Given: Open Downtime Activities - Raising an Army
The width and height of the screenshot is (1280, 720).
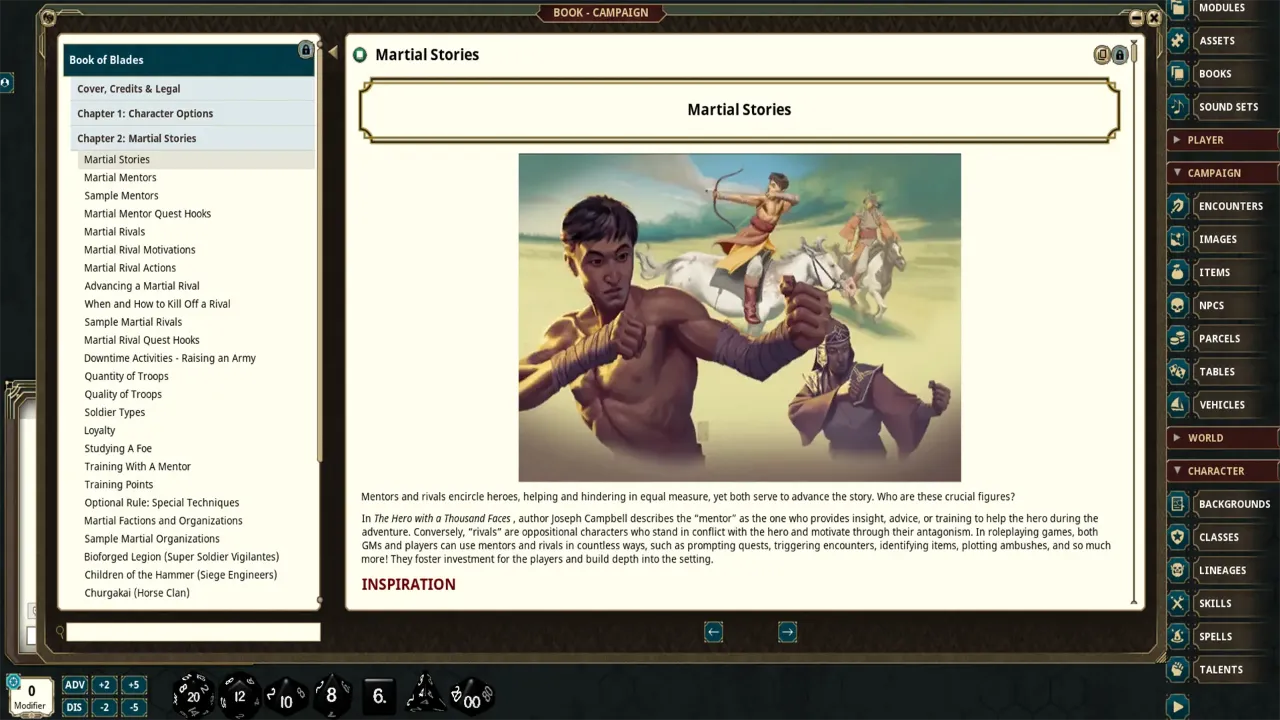Looking at the screenshot, I should point(170,358).
